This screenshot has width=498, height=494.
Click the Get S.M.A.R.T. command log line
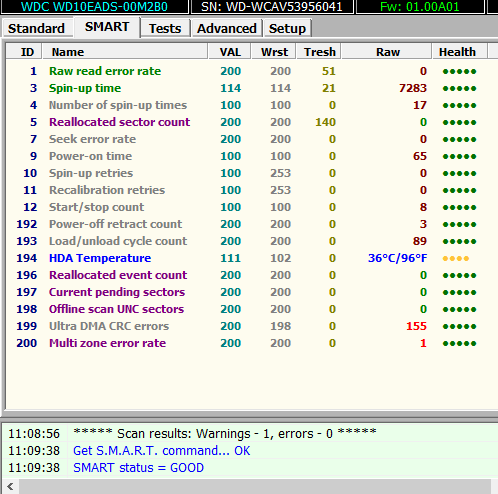(161, 451)
